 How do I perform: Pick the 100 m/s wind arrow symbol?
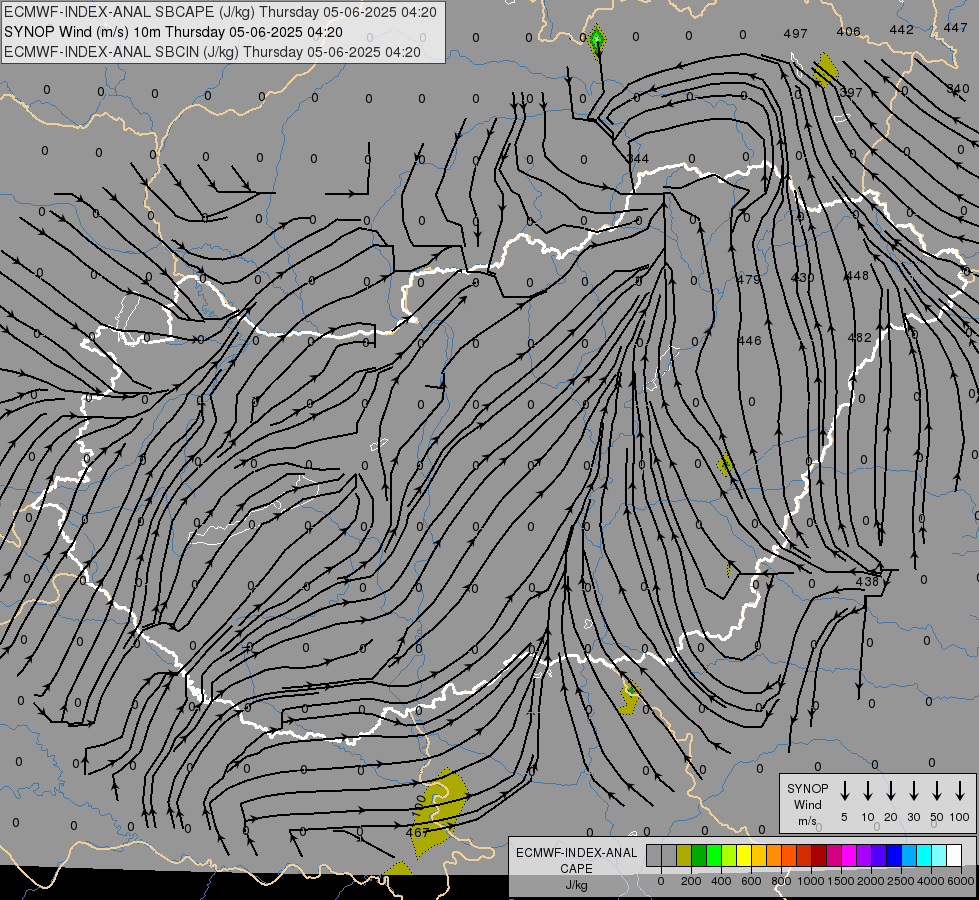point(960,791)
